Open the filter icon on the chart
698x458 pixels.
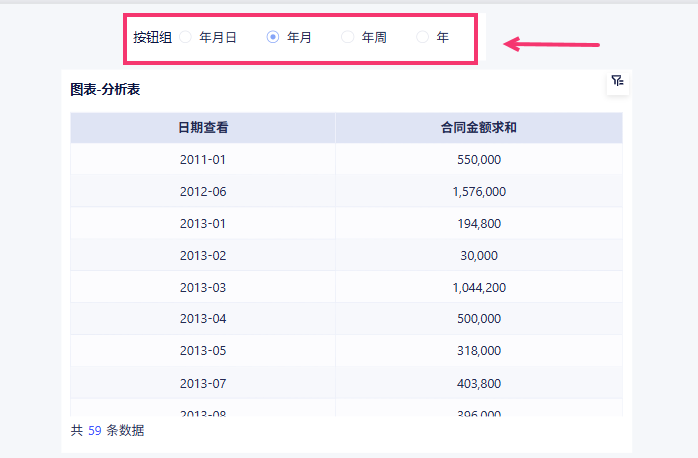coord(617,81)
